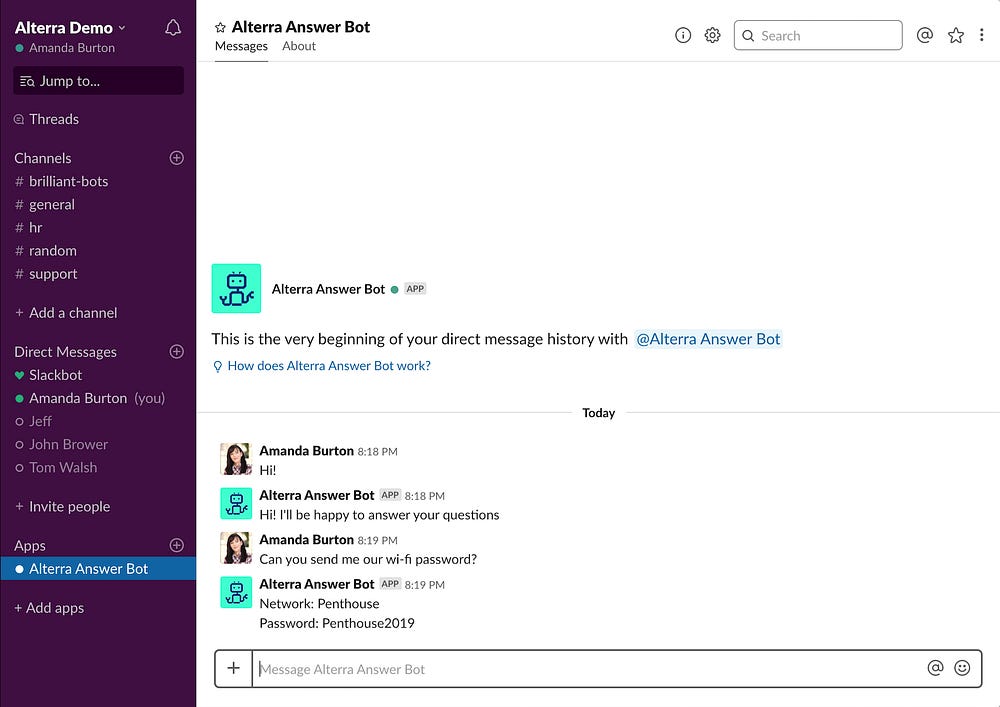The height and width of the screenshot is (707, 1000).
Task: Click Alterra Answer Bot name on 8:18 PM reply
Action: click(x=316, y=495)
